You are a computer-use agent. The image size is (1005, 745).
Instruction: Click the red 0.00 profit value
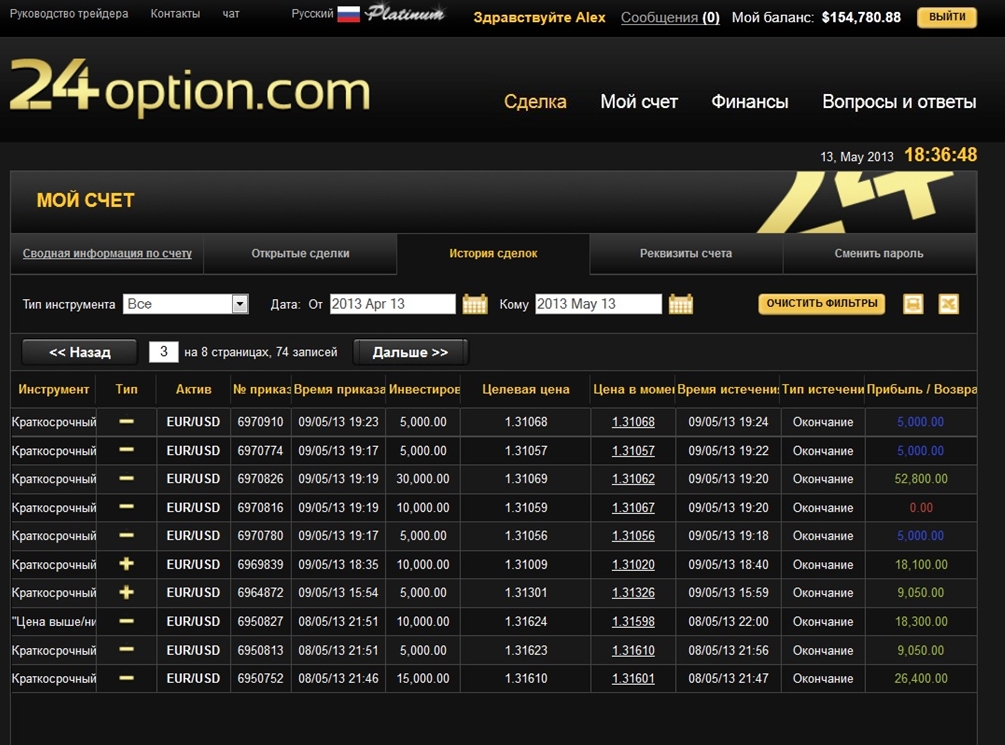[921, 508]
